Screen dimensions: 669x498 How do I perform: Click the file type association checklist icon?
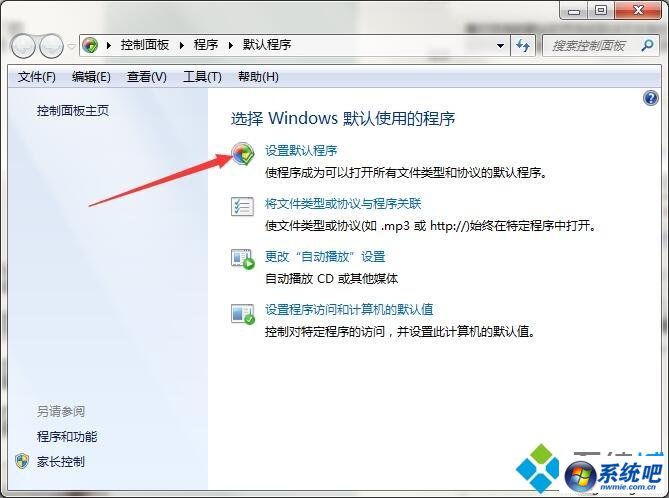point(242,207)
